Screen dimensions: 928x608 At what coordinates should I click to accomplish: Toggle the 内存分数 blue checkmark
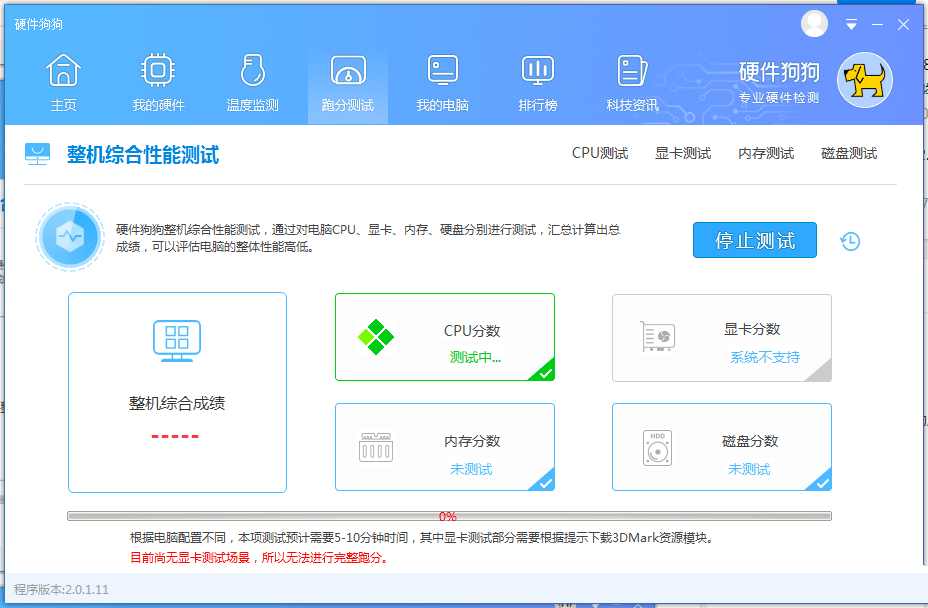click(545, 482)
